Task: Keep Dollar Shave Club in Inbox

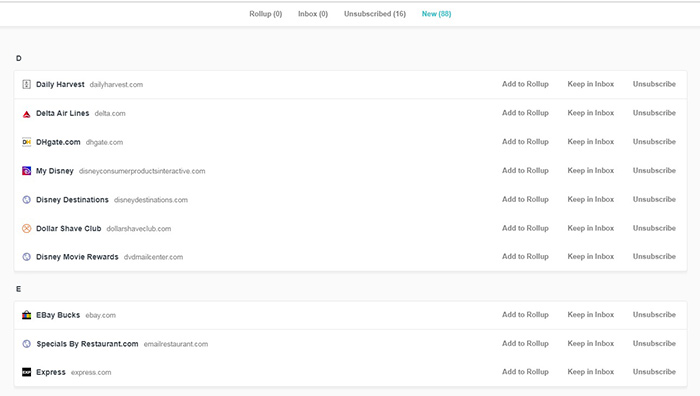Action: tap(591, 228)
